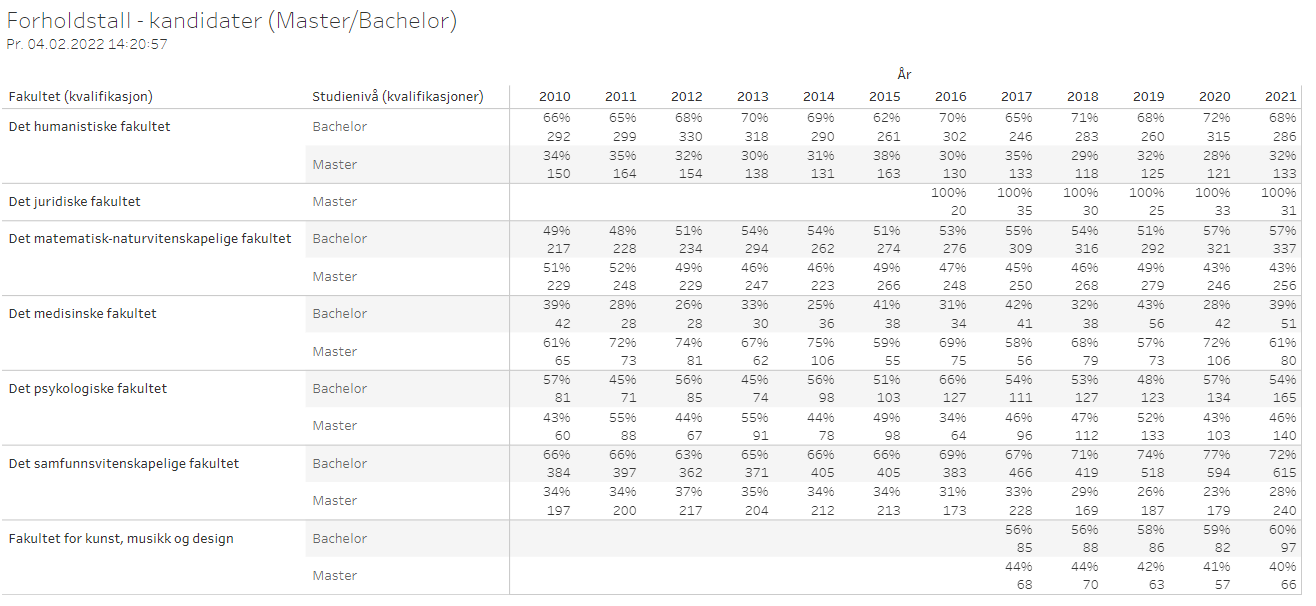Click the Det medisinske fakultet row label

[82, 314]
